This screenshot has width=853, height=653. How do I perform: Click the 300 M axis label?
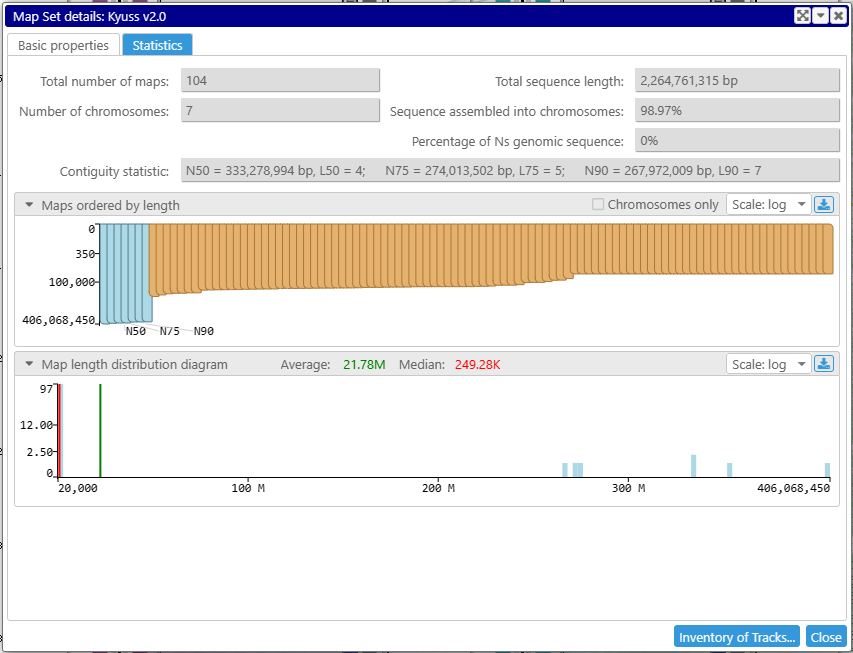click(x=628, y=488)
